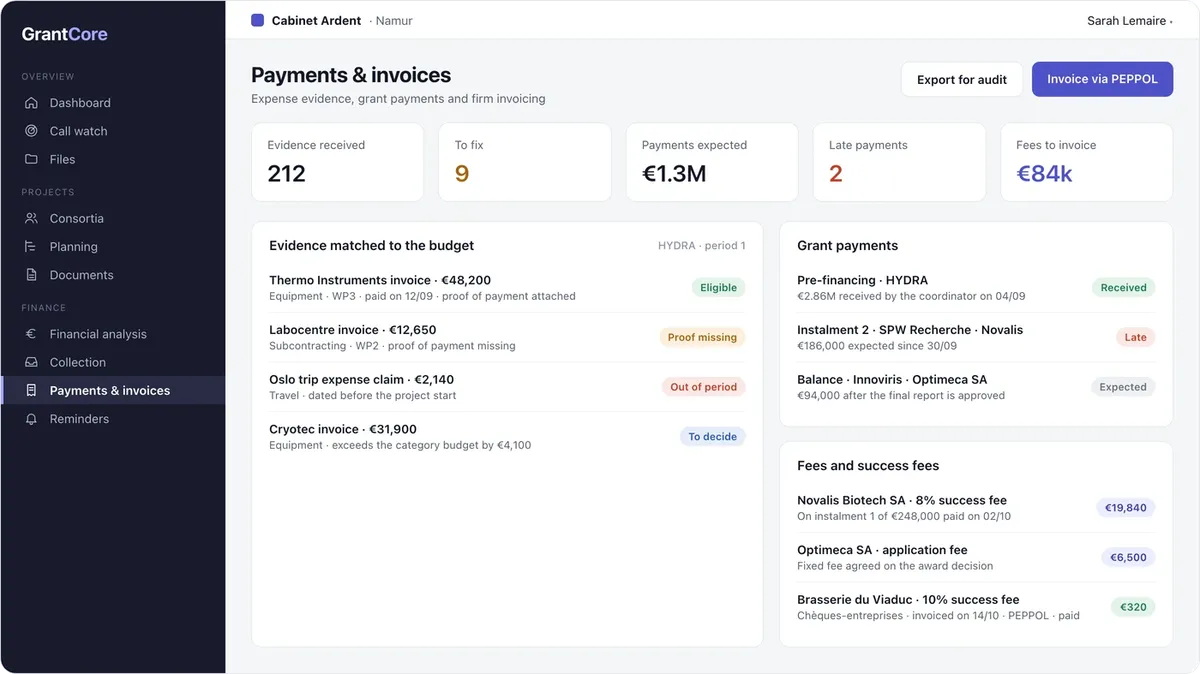Viewport: 1200px width, 674px height.
Task: Open the Payments expected €1.3M card
Action: pyautogui.click(x=712, y=162)
